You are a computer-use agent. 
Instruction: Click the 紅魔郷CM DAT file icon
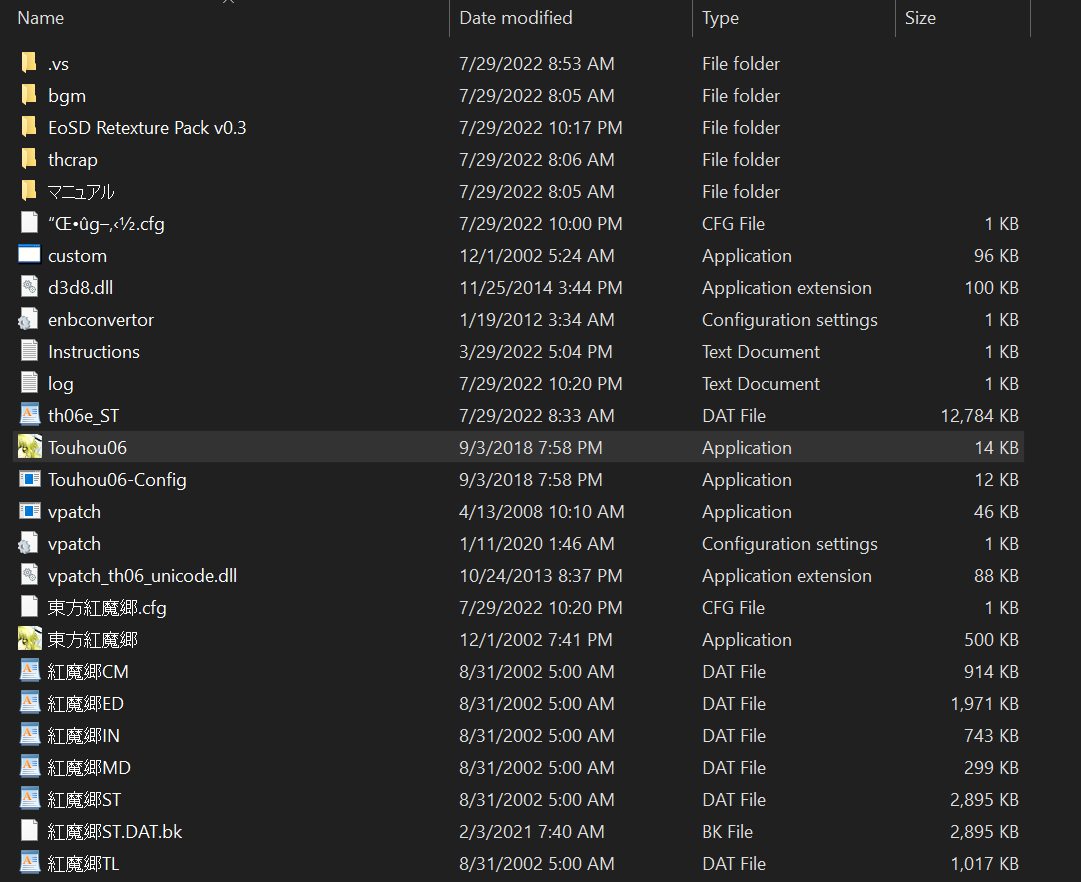click(29, 671)
